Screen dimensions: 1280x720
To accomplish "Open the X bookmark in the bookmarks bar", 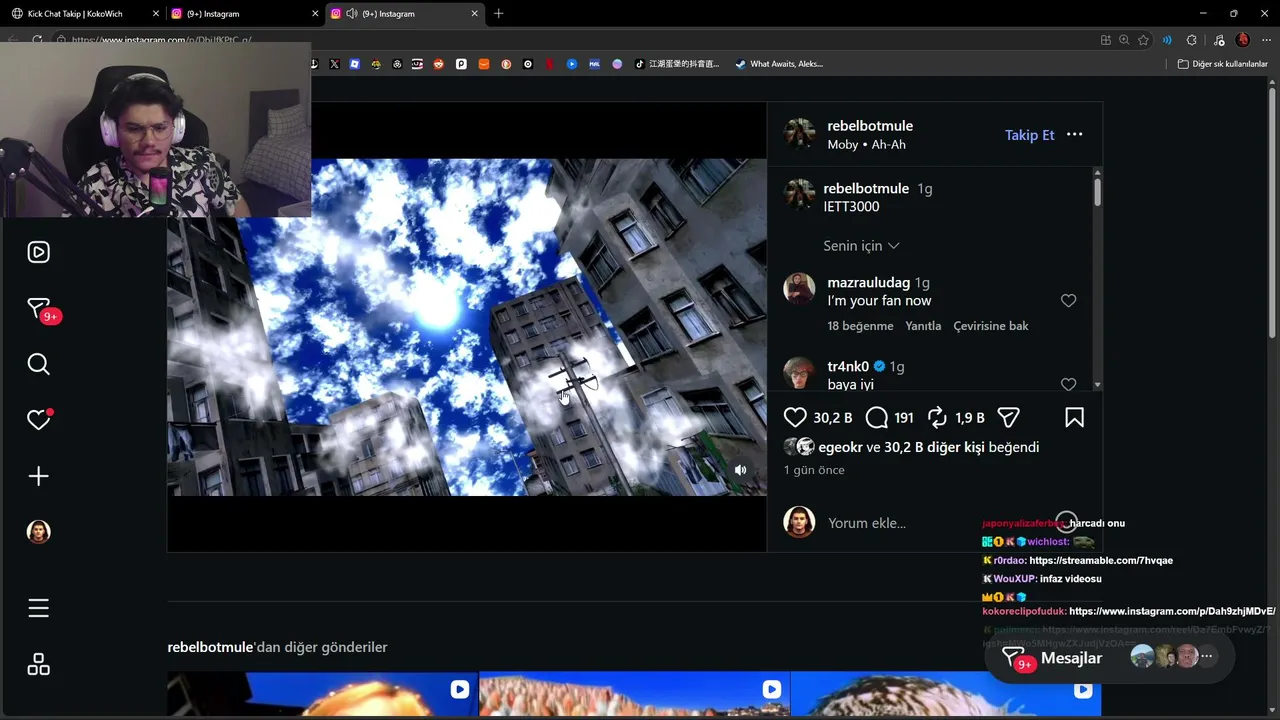I will tap(334, 64).
